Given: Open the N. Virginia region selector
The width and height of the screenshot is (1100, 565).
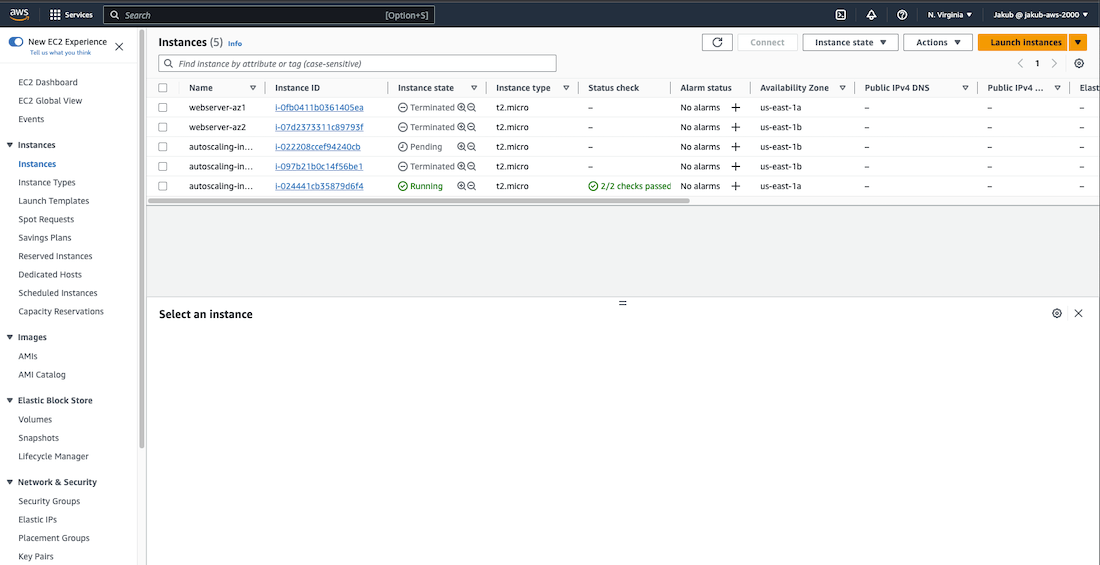Looking at the screenshot, I should (x=949, y=15).
